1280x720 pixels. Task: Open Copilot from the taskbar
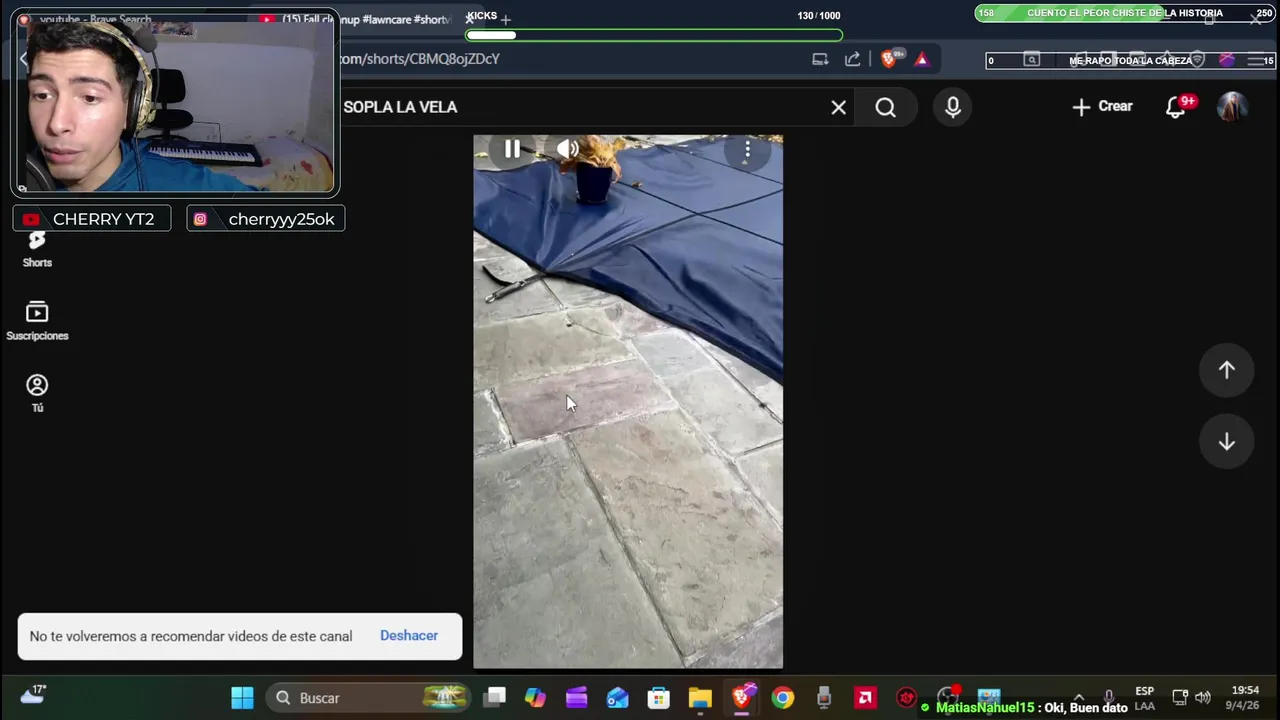(x=535, y=698)
